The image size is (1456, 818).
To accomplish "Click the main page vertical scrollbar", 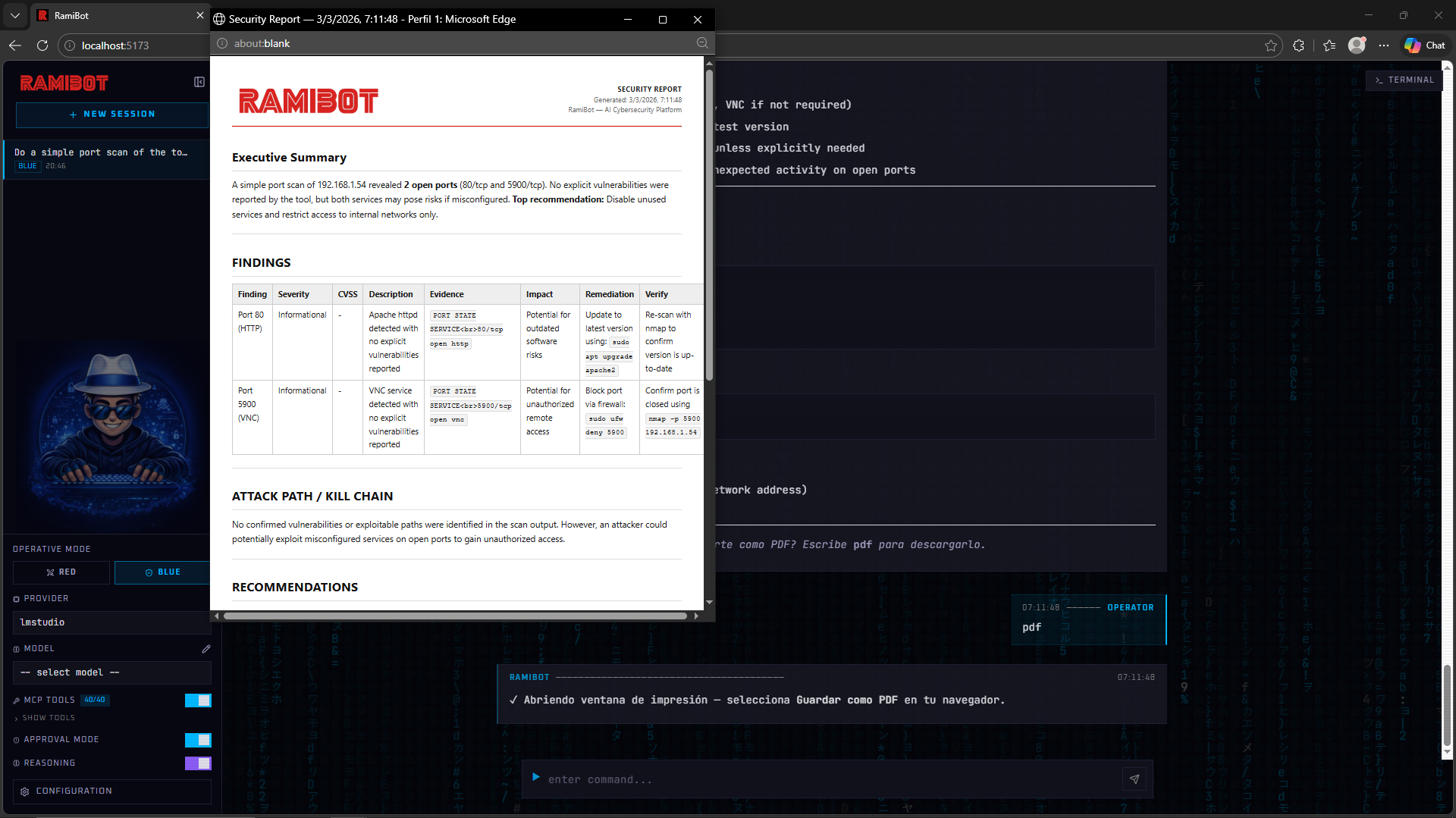I will point(1447,707).
